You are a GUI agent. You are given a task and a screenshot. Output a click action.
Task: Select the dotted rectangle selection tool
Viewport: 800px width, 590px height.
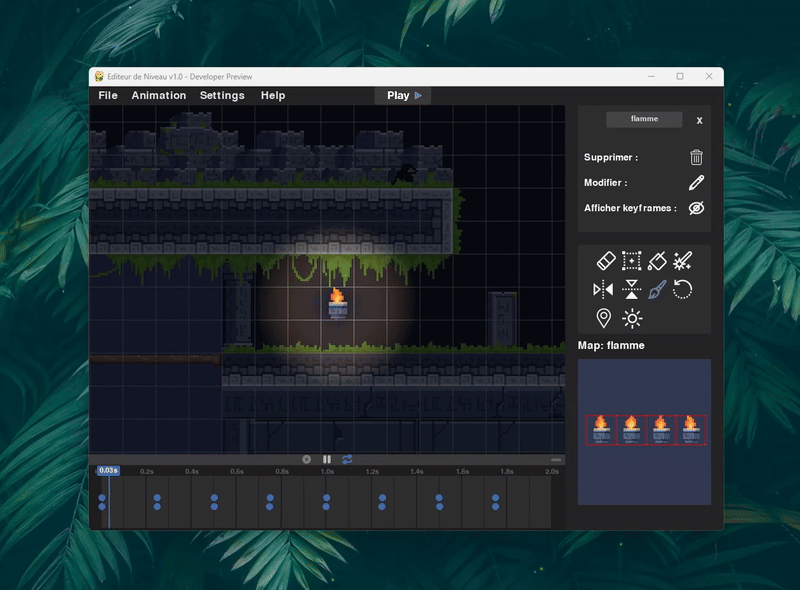point(631,261)
